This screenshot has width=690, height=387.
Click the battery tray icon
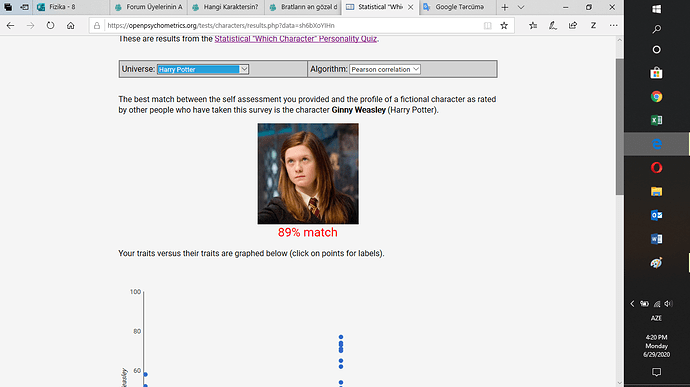click(x=645, y=304)
